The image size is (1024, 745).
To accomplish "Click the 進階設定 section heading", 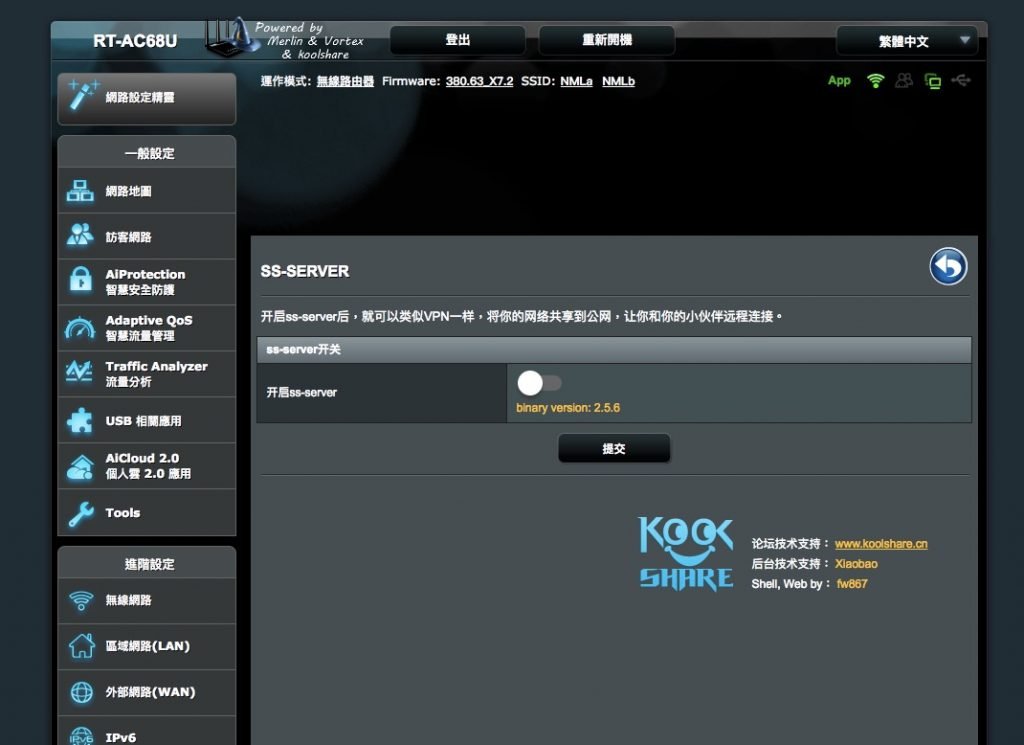I will click(150, 564).
